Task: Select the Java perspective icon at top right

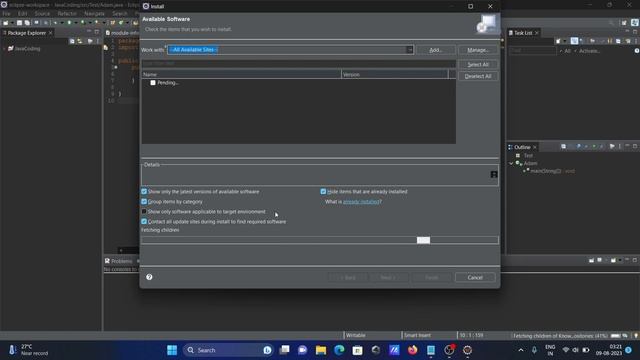Action: click(635, 23)
